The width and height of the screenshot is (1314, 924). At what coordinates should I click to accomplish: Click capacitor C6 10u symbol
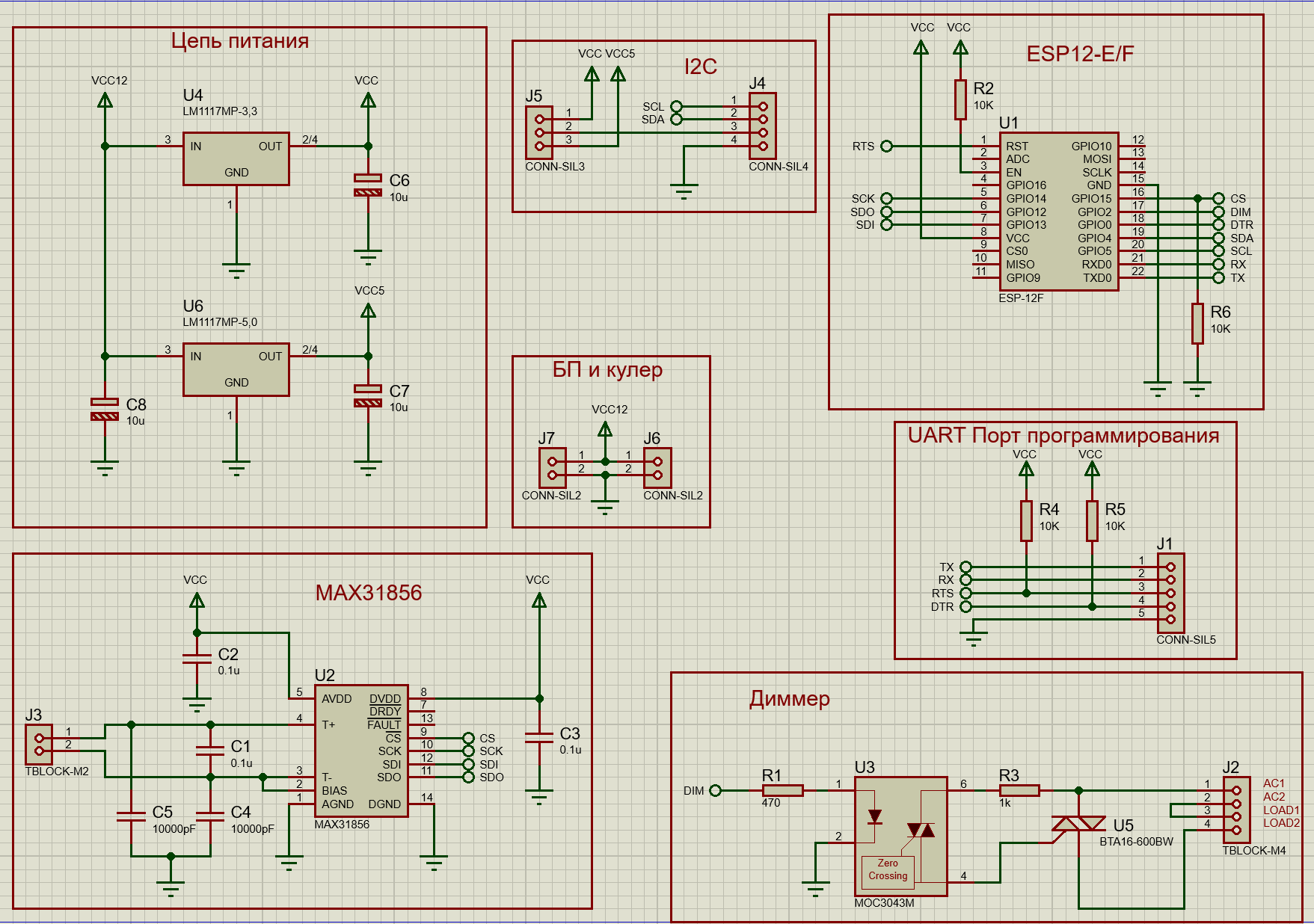(x=368, y=185)
